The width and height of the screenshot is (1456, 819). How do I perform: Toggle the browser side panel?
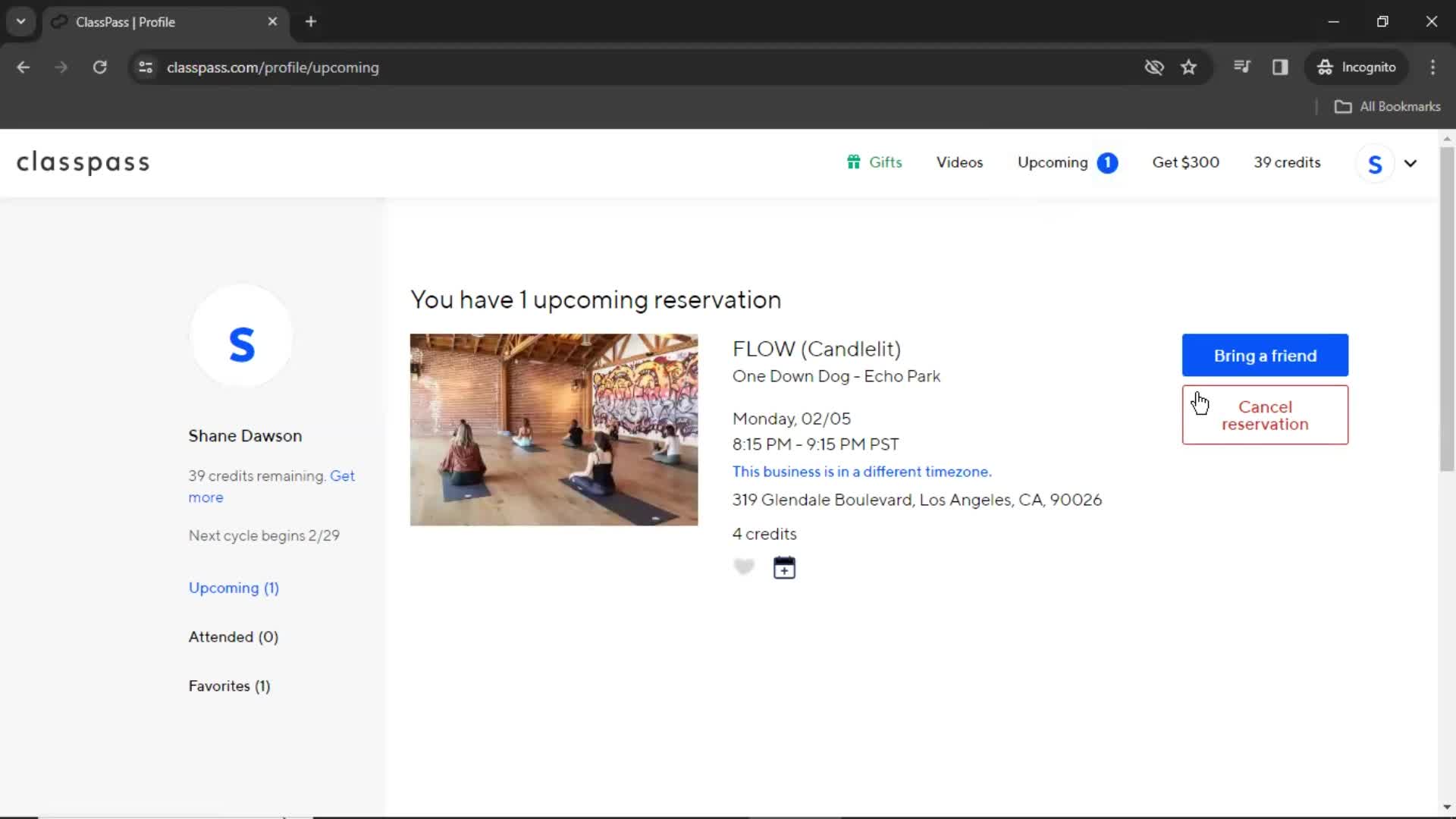1280,67
